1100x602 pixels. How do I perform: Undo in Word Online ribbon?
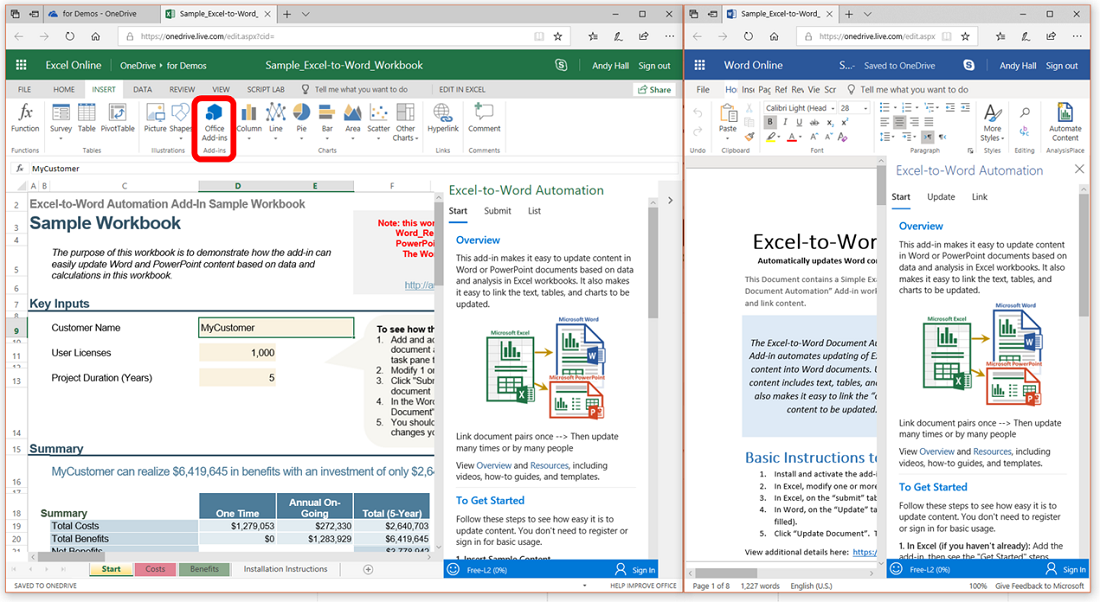pyautogui.click(x=697, y=113)
